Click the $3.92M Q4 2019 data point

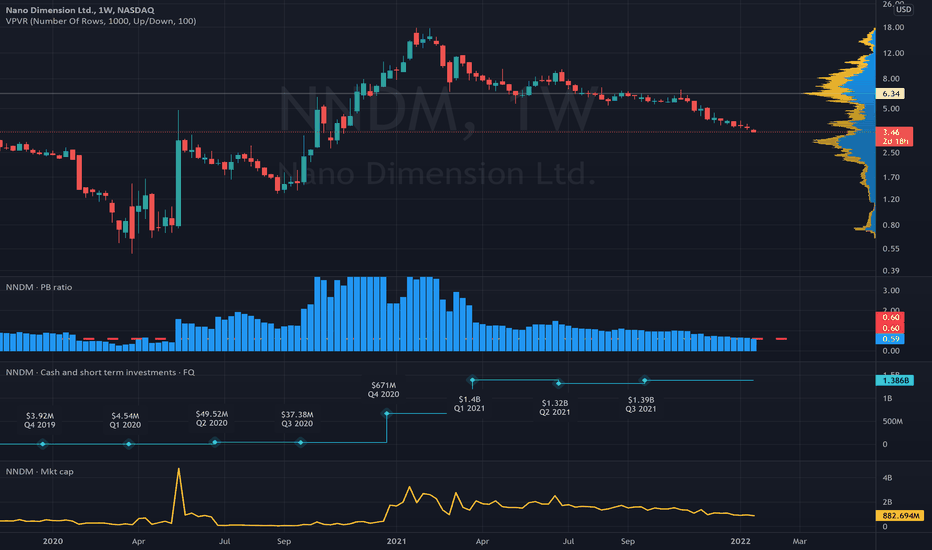[x=42, y=444]
